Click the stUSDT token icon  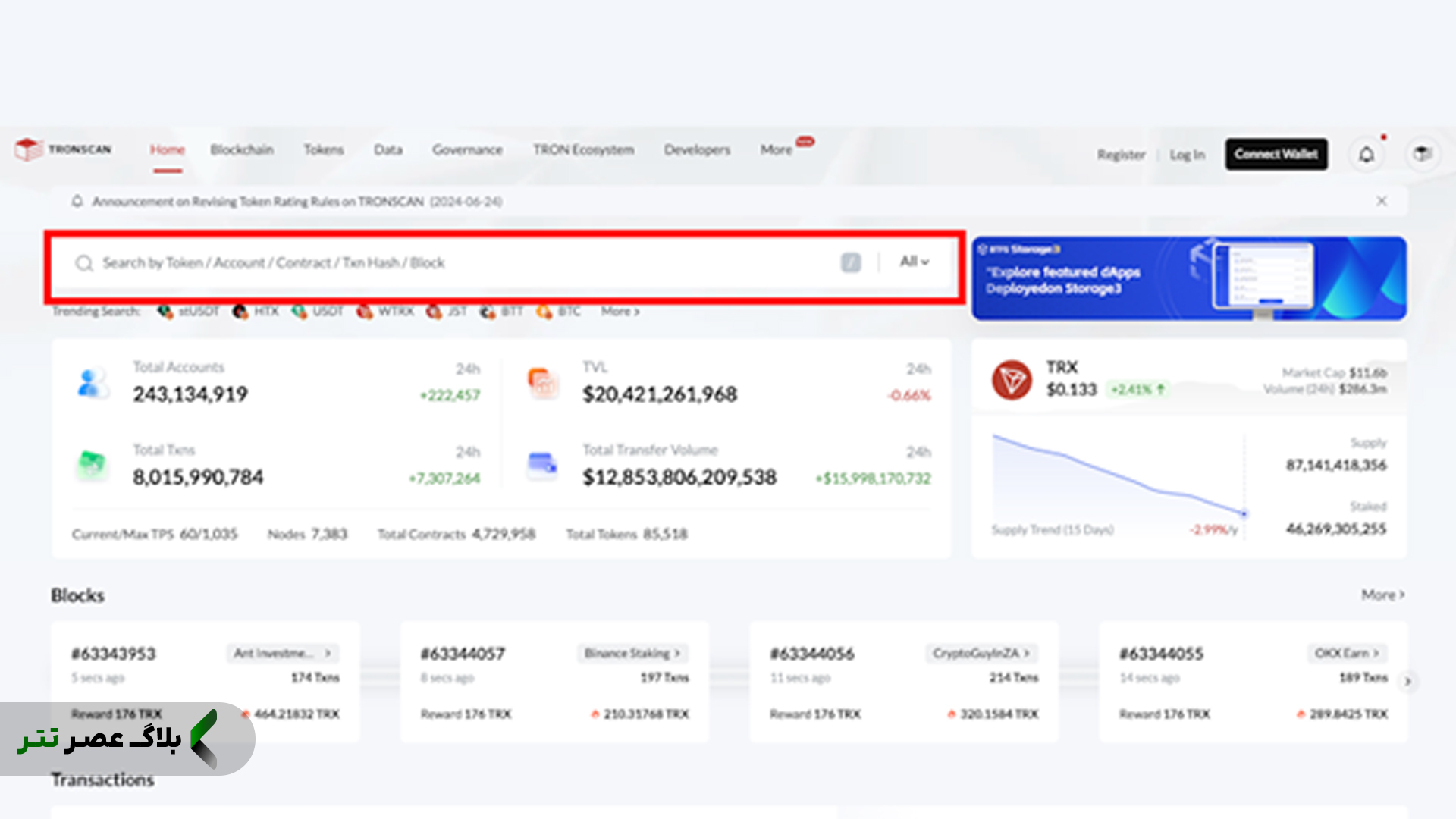coord(165,312)
